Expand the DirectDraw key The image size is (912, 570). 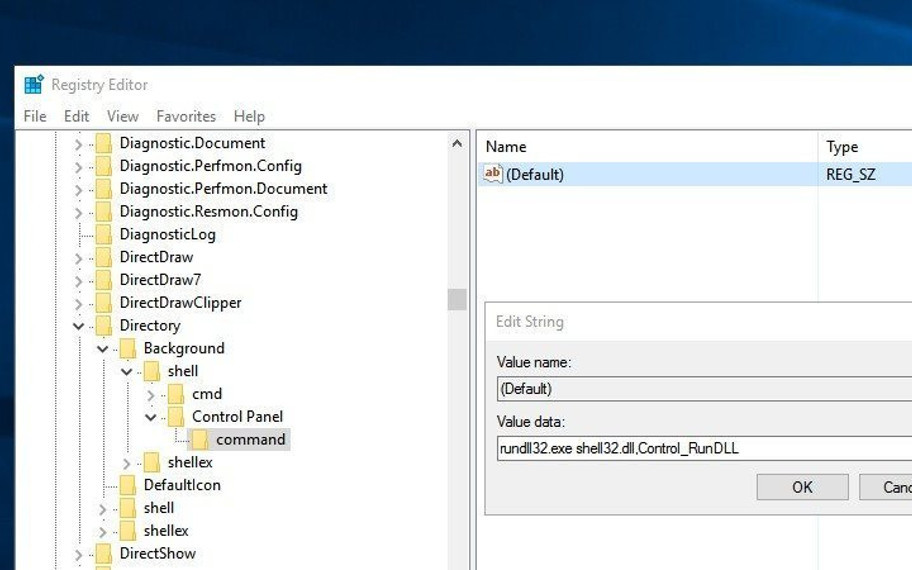click(79, 258)
